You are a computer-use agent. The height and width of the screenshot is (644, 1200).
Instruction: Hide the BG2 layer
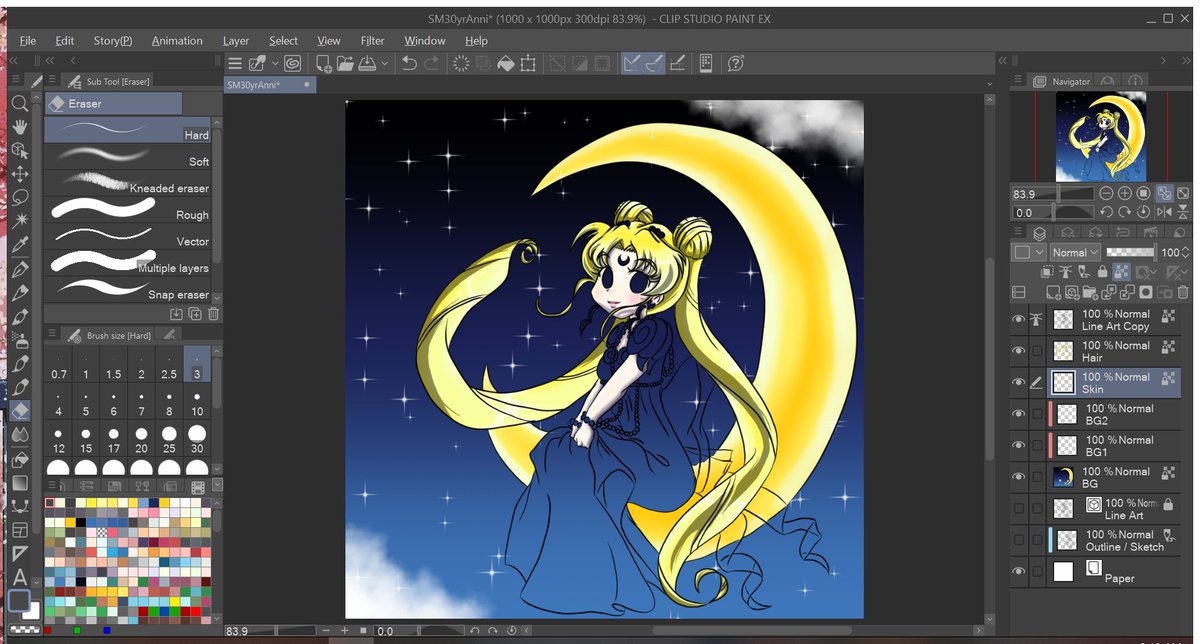click(x=1019, y=414)
